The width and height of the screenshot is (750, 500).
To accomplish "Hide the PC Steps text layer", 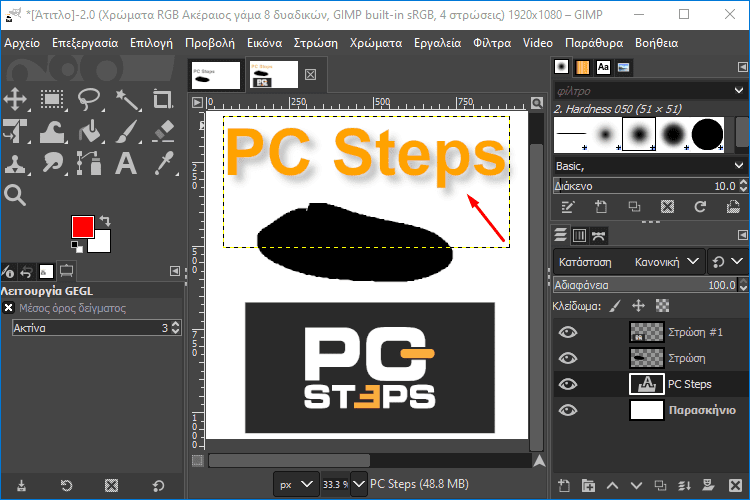I will tap(568, 384).
